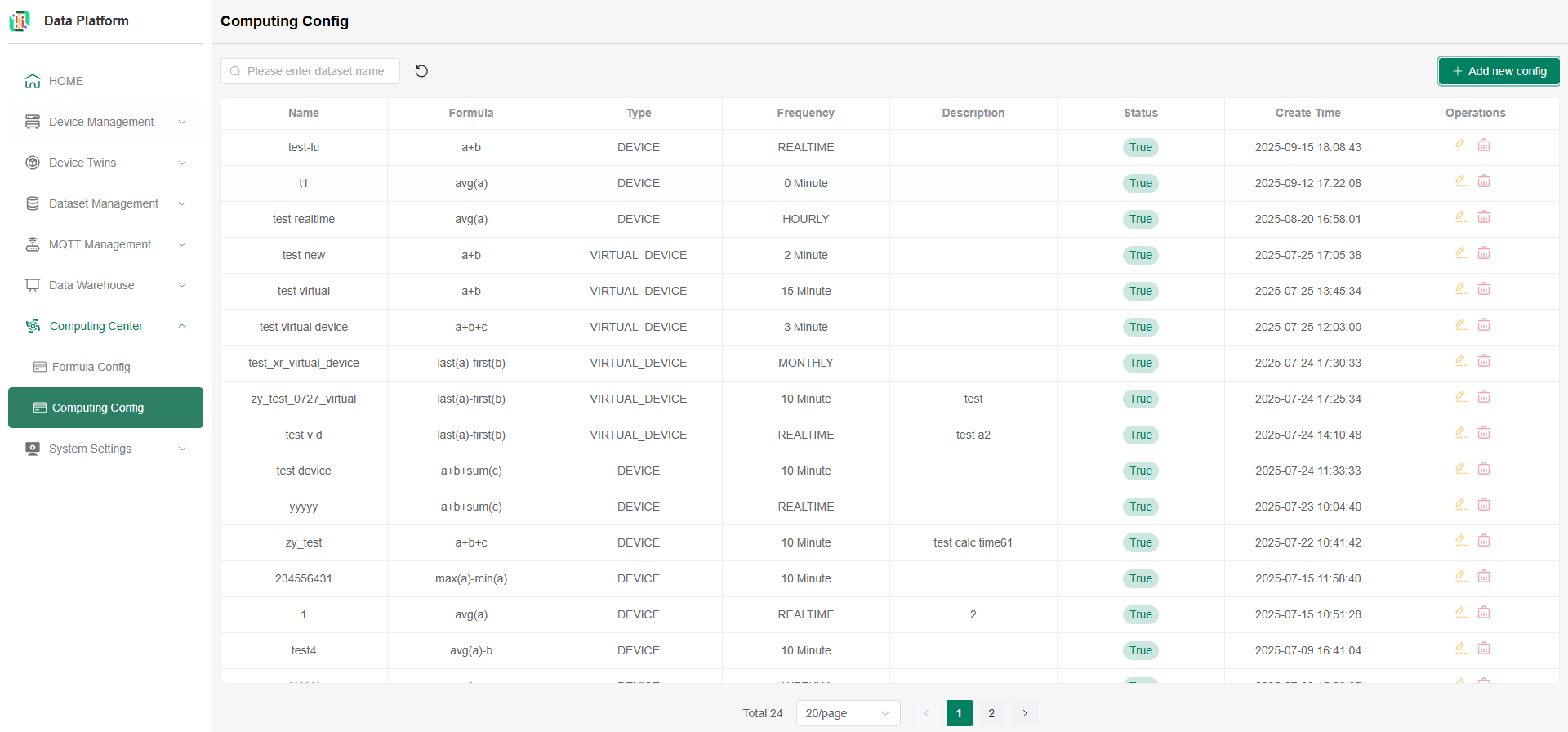Image resolution: width=1568 pixels, height=732 pixels.
Task: Edit the test4 config entry
Action: pos(1460,649)
